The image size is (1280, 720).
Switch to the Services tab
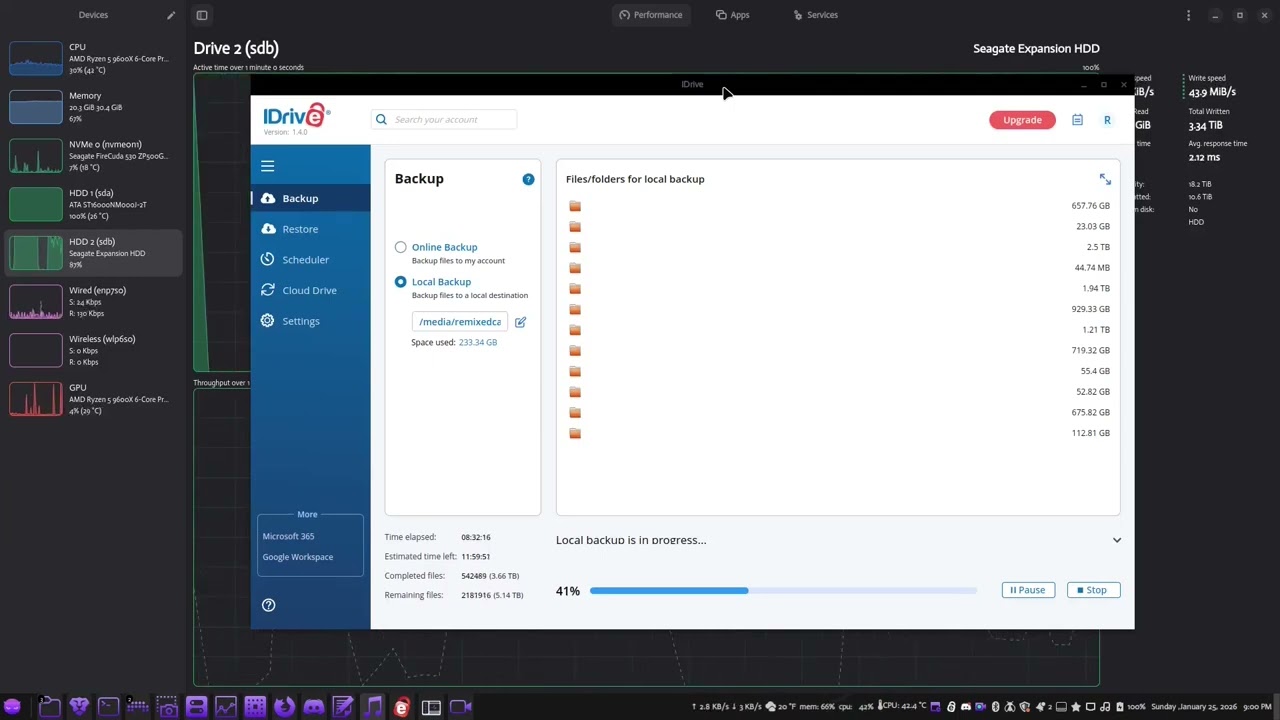point(816,15)
